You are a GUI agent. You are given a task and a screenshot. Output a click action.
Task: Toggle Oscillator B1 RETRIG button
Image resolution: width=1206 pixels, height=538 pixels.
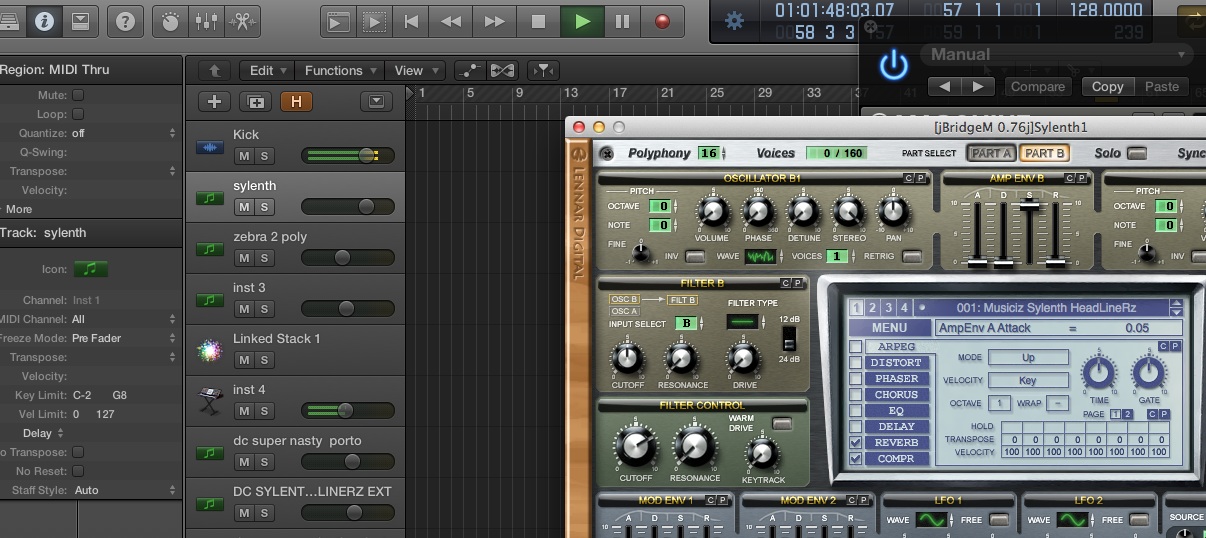coord(911,257)
